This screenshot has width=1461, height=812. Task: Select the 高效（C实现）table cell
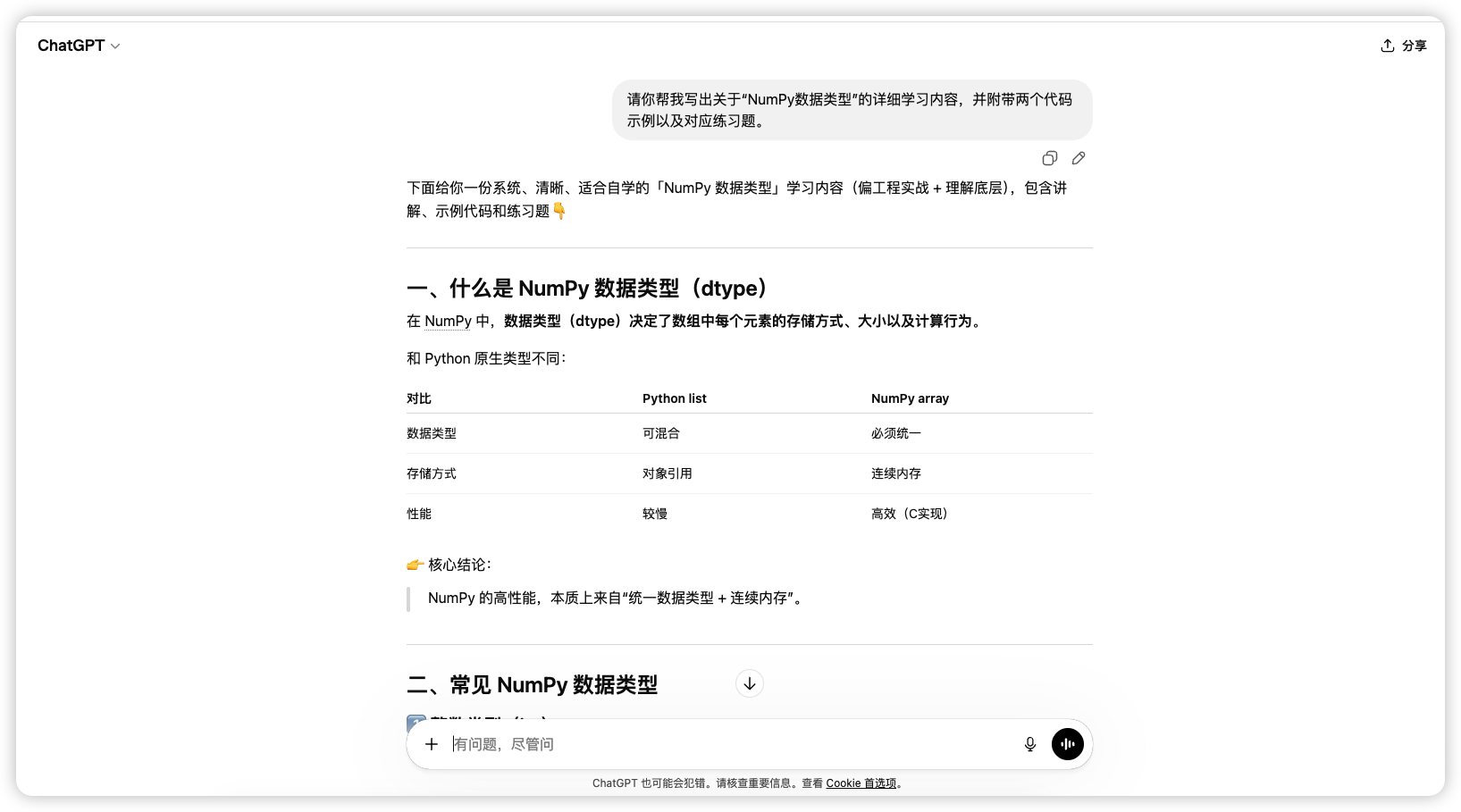coord(910,514)
